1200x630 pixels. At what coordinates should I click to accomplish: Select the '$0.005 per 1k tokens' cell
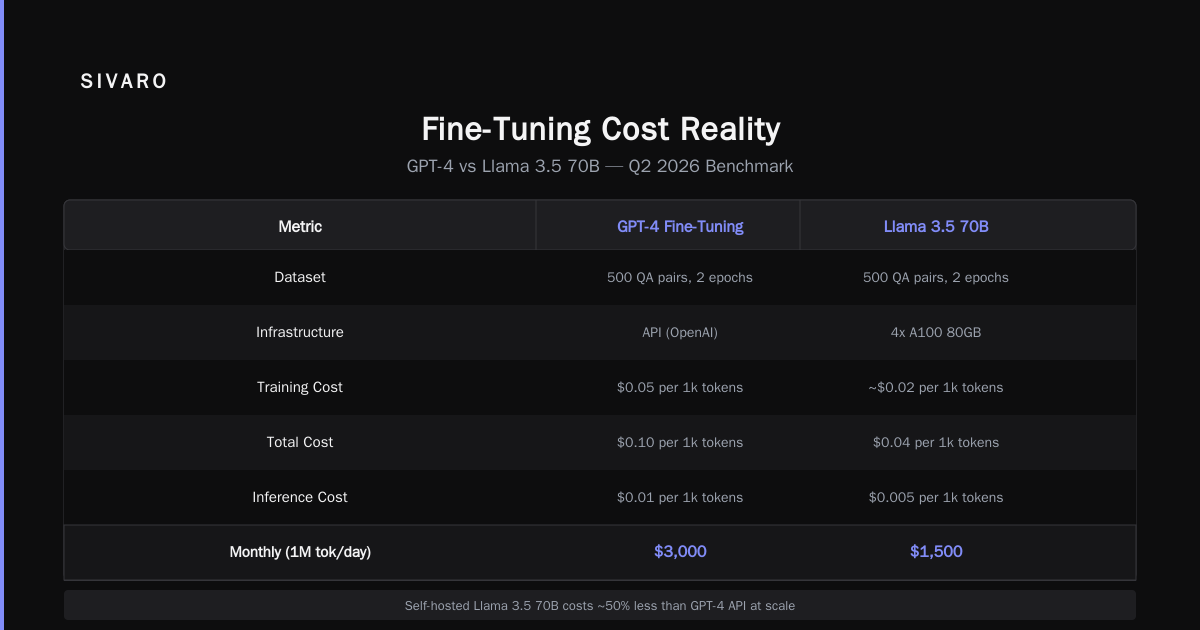pyautogui.click(x=936, y=497)
